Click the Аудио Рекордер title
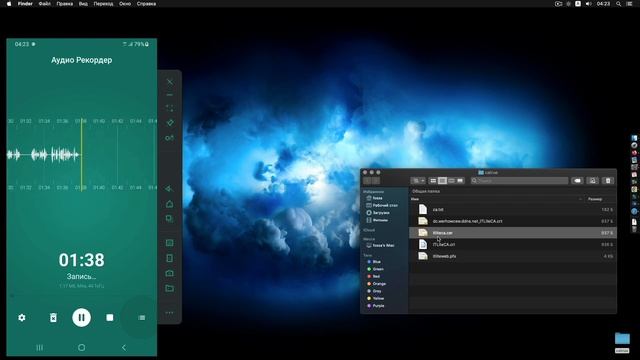This screenshot has width=640, height=360. coord(81,60)
